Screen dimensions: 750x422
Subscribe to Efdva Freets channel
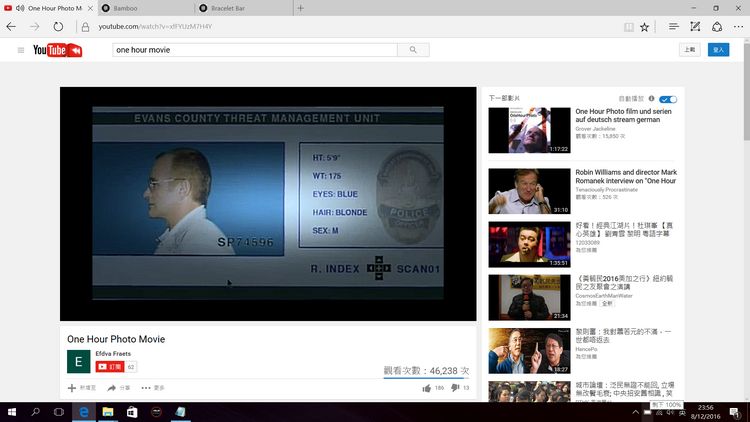pyautogui.click(x=110, y=367)
